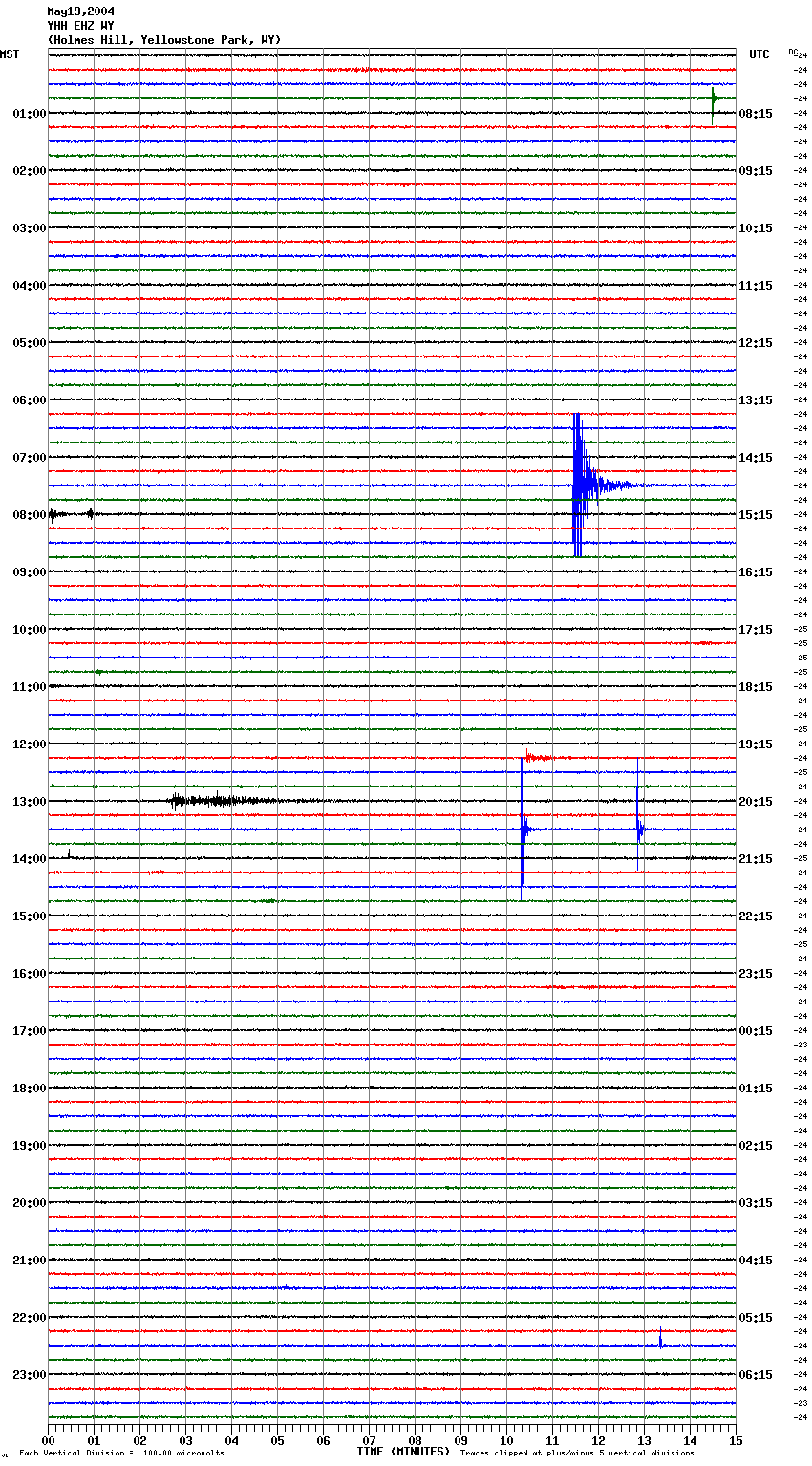Click the "21:15" UTC time label
812x1466 pixels.
tap(756, 859)
